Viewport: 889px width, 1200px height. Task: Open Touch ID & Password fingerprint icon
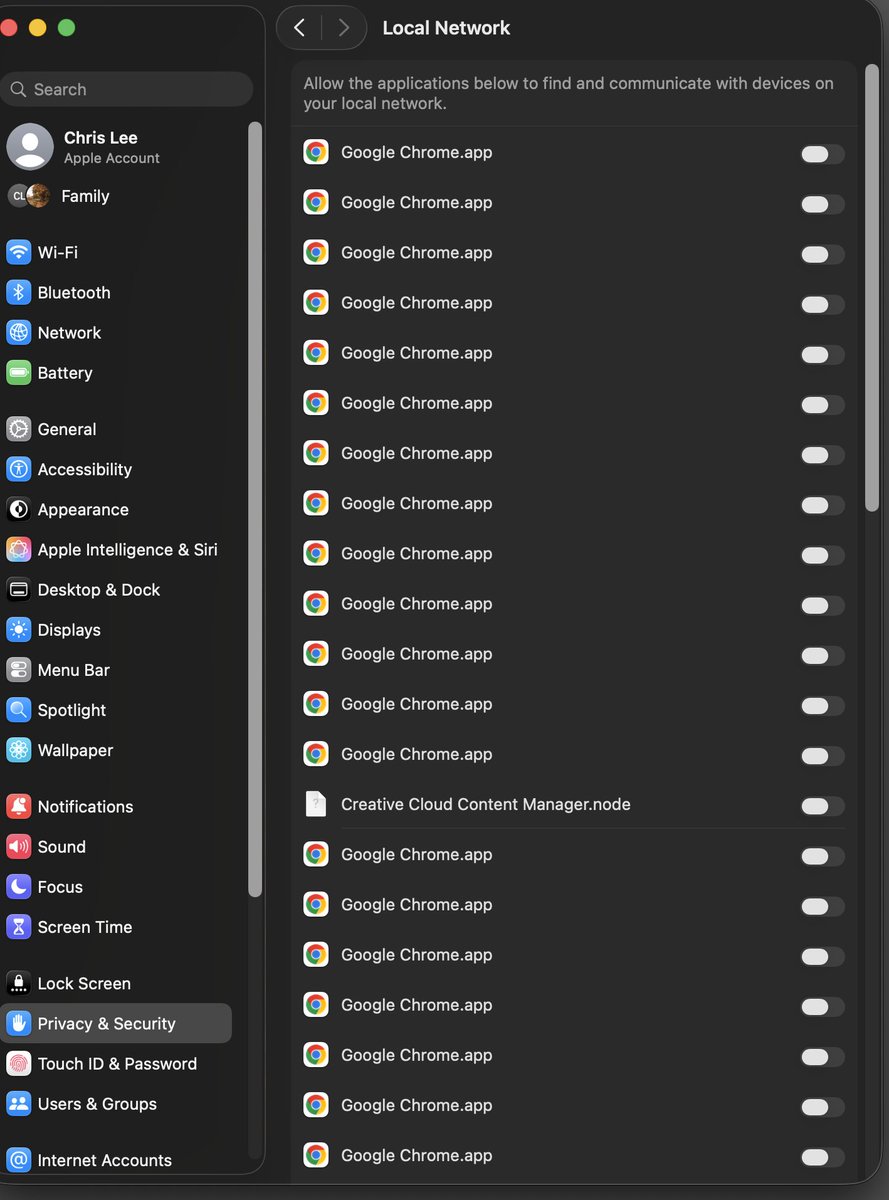click(x=19, y=1063)
